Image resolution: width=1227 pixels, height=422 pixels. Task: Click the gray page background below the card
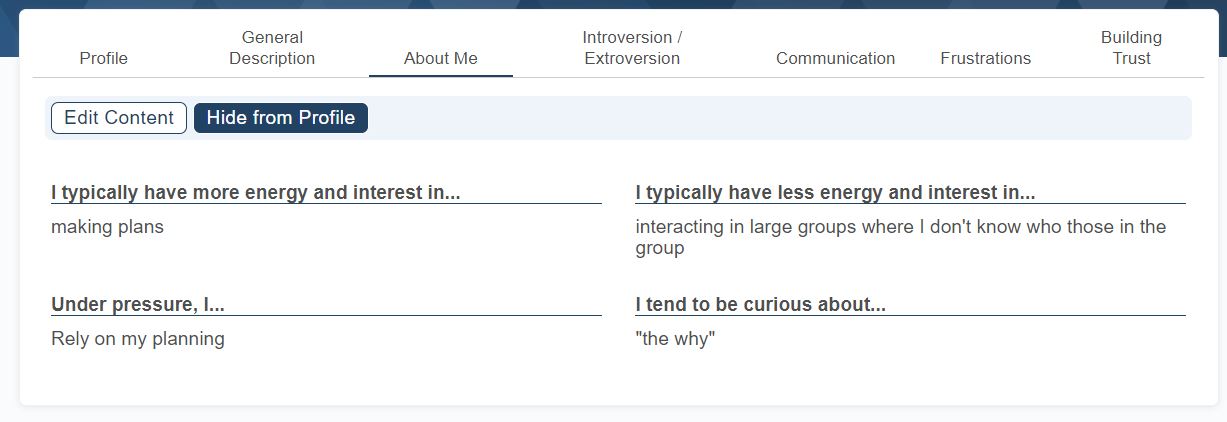coord(600,414)
